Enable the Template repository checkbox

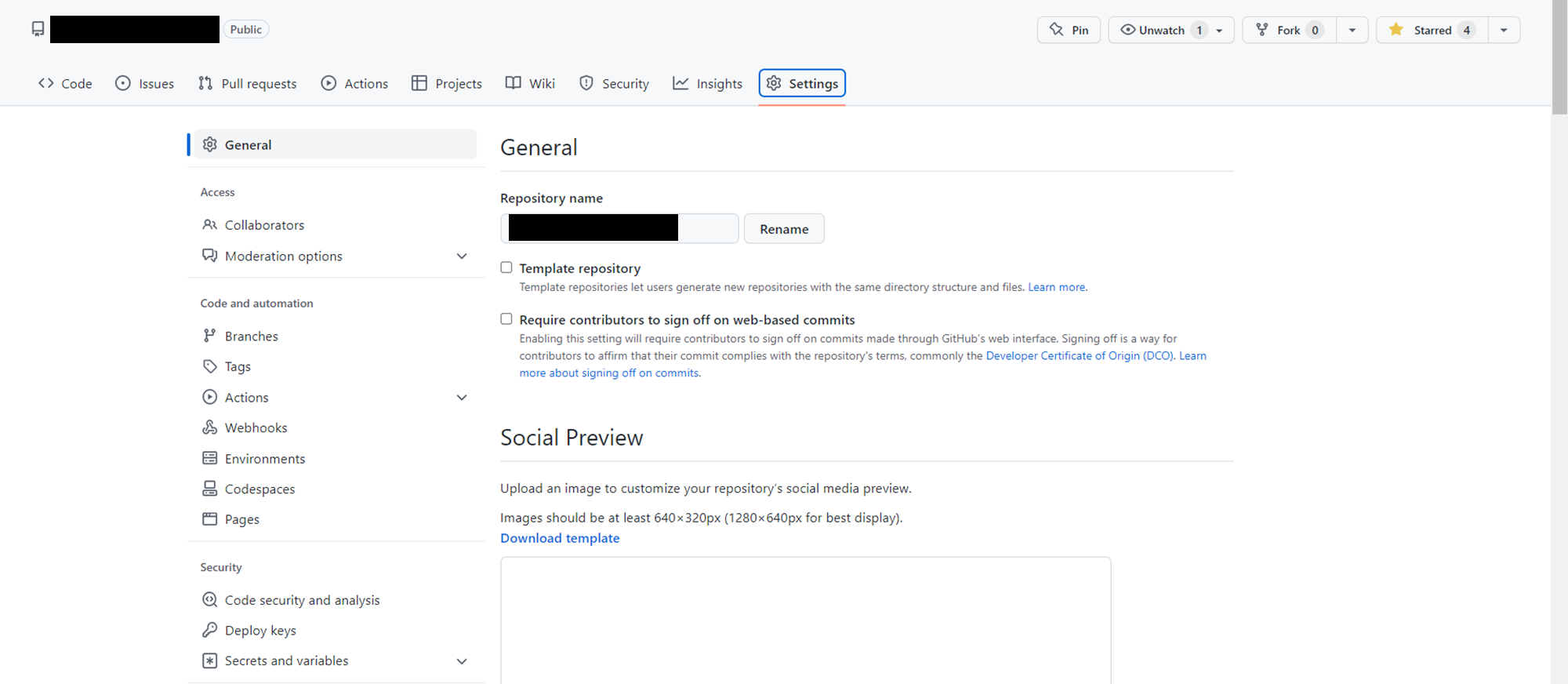(x=506, y=267)
